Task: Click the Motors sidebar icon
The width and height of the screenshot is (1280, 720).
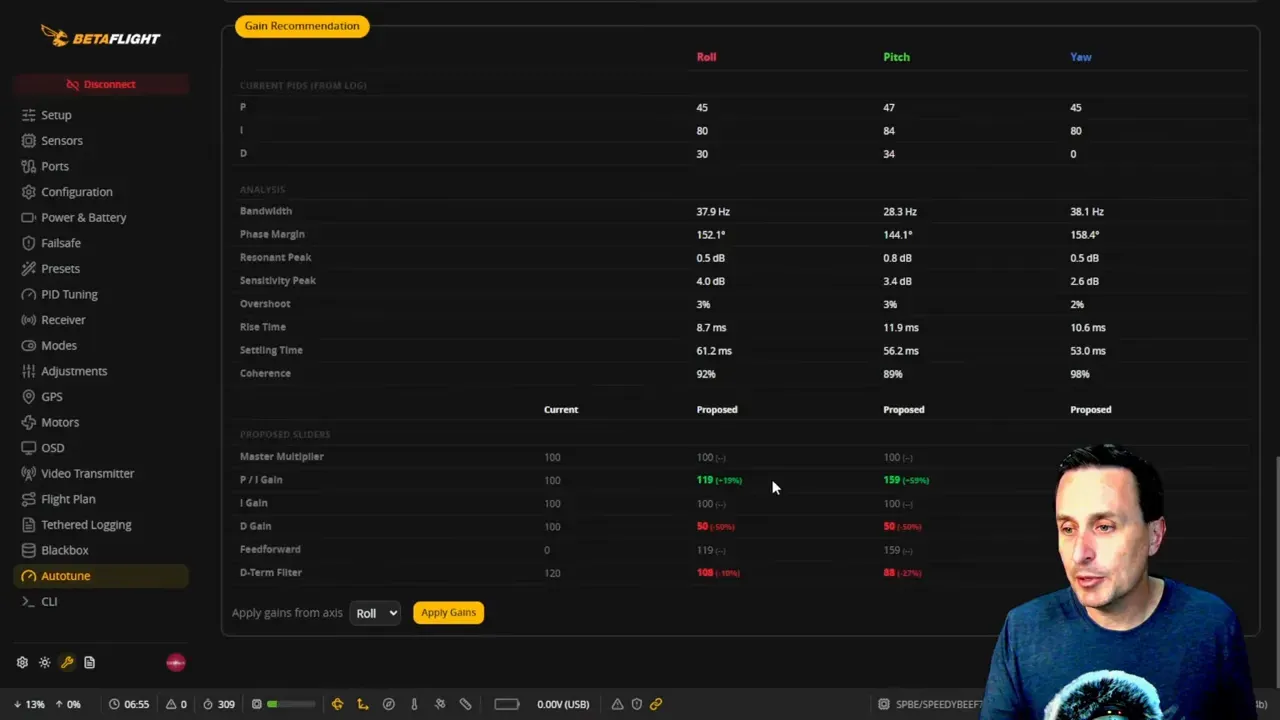Action: 29,422
